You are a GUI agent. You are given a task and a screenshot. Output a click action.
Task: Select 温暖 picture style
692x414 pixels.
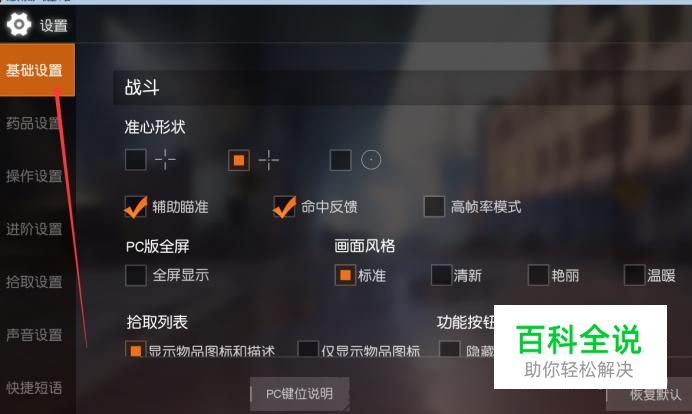(635, 275)
